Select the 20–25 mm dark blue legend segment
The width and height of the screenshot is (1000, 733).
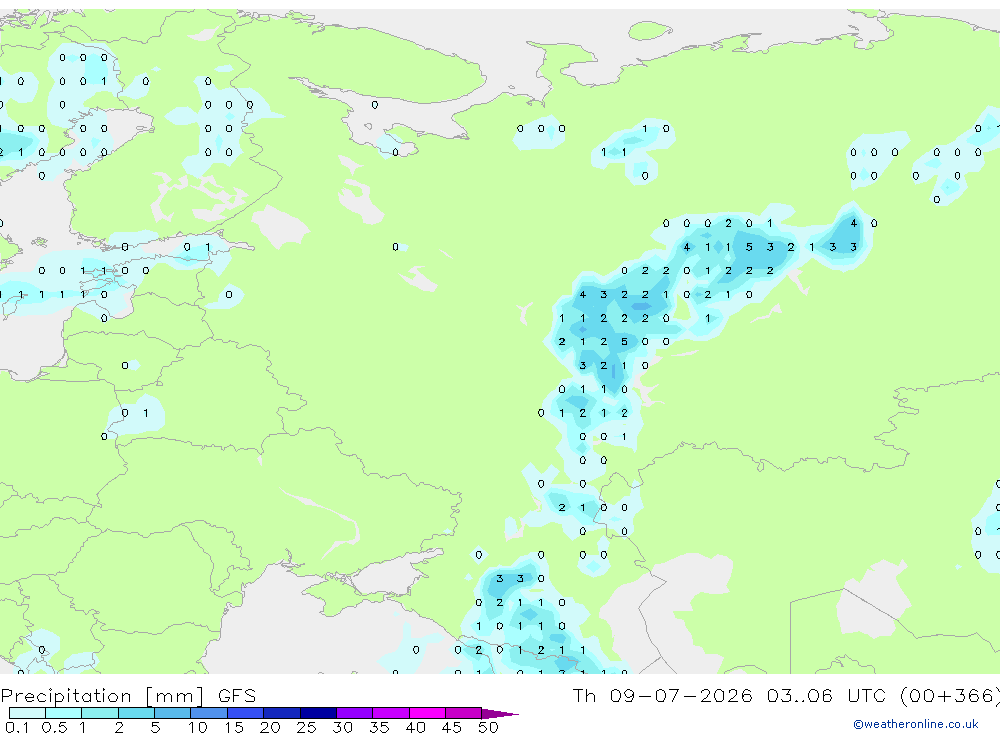282,713
